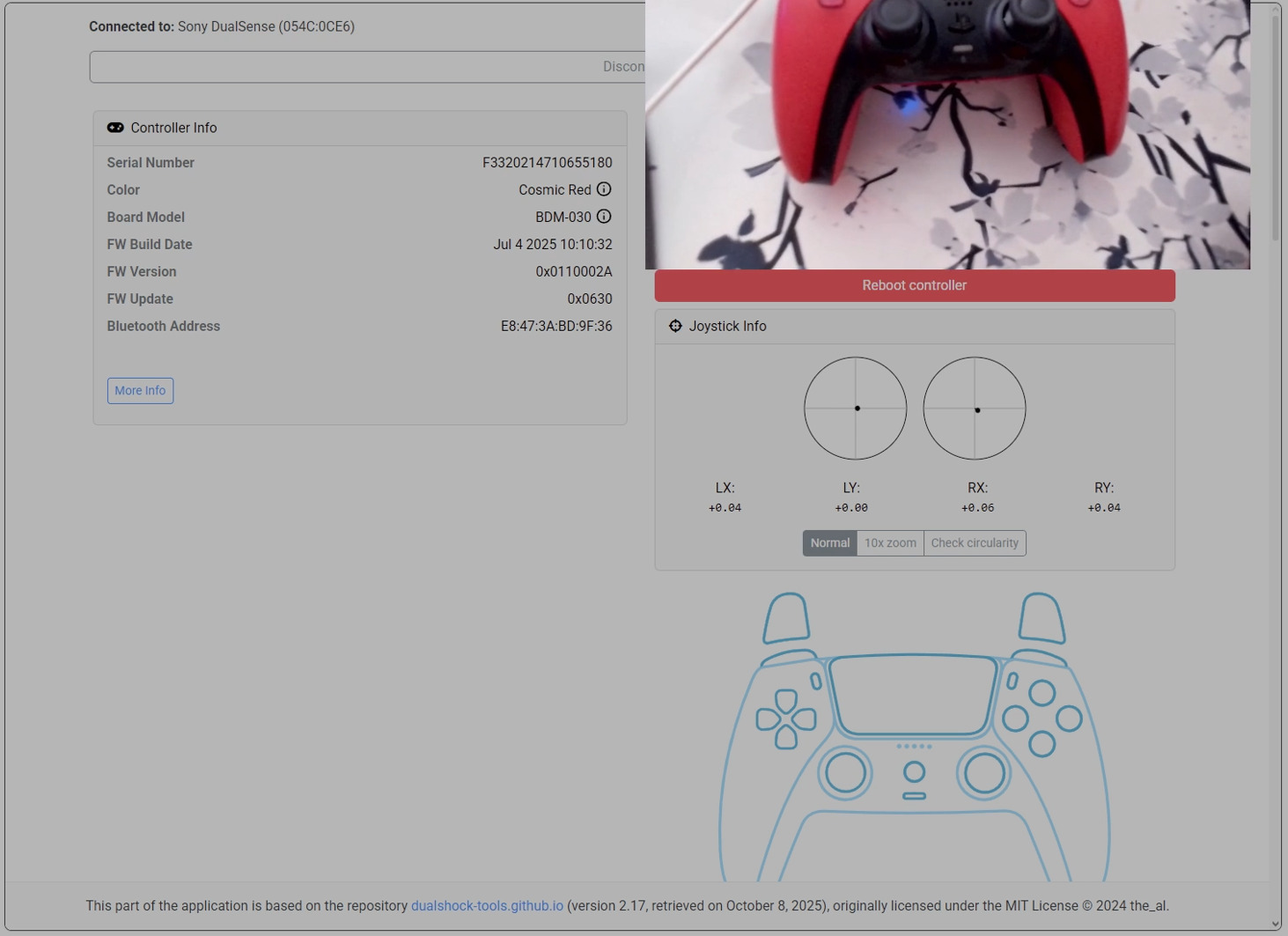The width and height of the screenshot is (1288, 936).
Task: Switch to 10x zoom joystick view
Action: pyautogui.click(x=890, y=543)
